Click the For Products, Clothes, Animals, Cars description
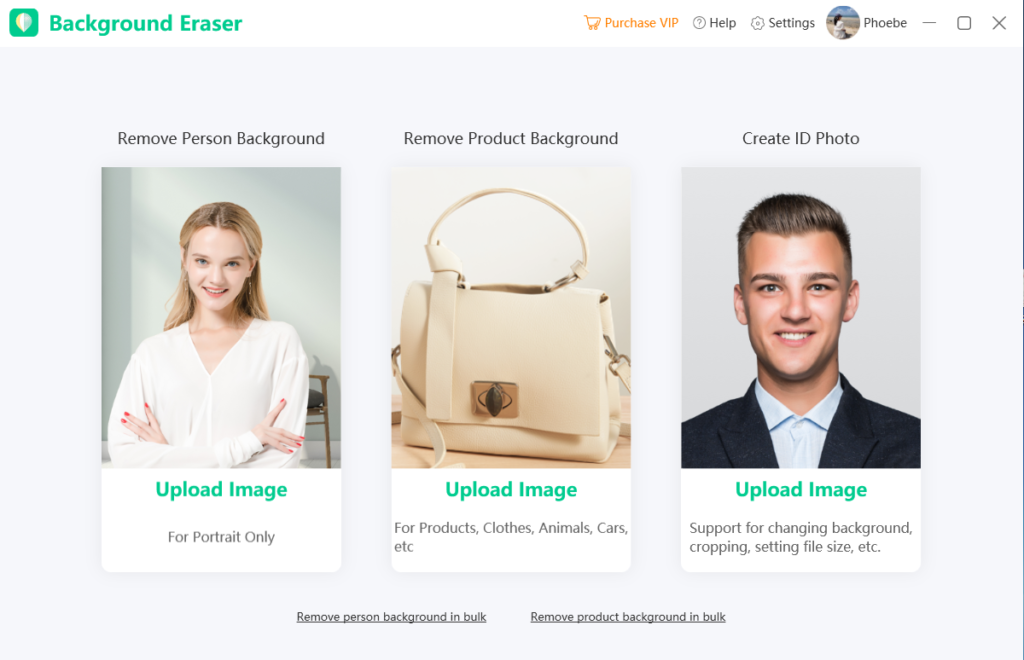 pos(511,537)
